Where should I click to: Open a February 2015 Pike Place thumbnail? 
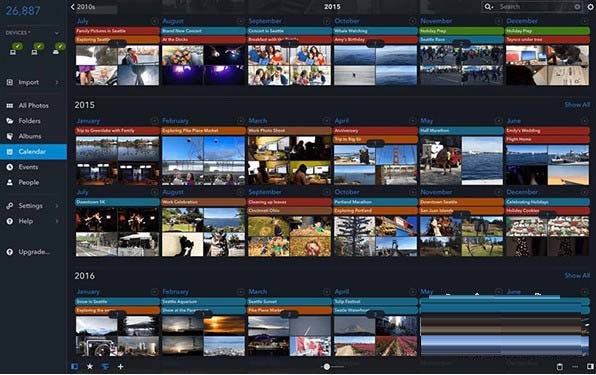pos(183,149)
